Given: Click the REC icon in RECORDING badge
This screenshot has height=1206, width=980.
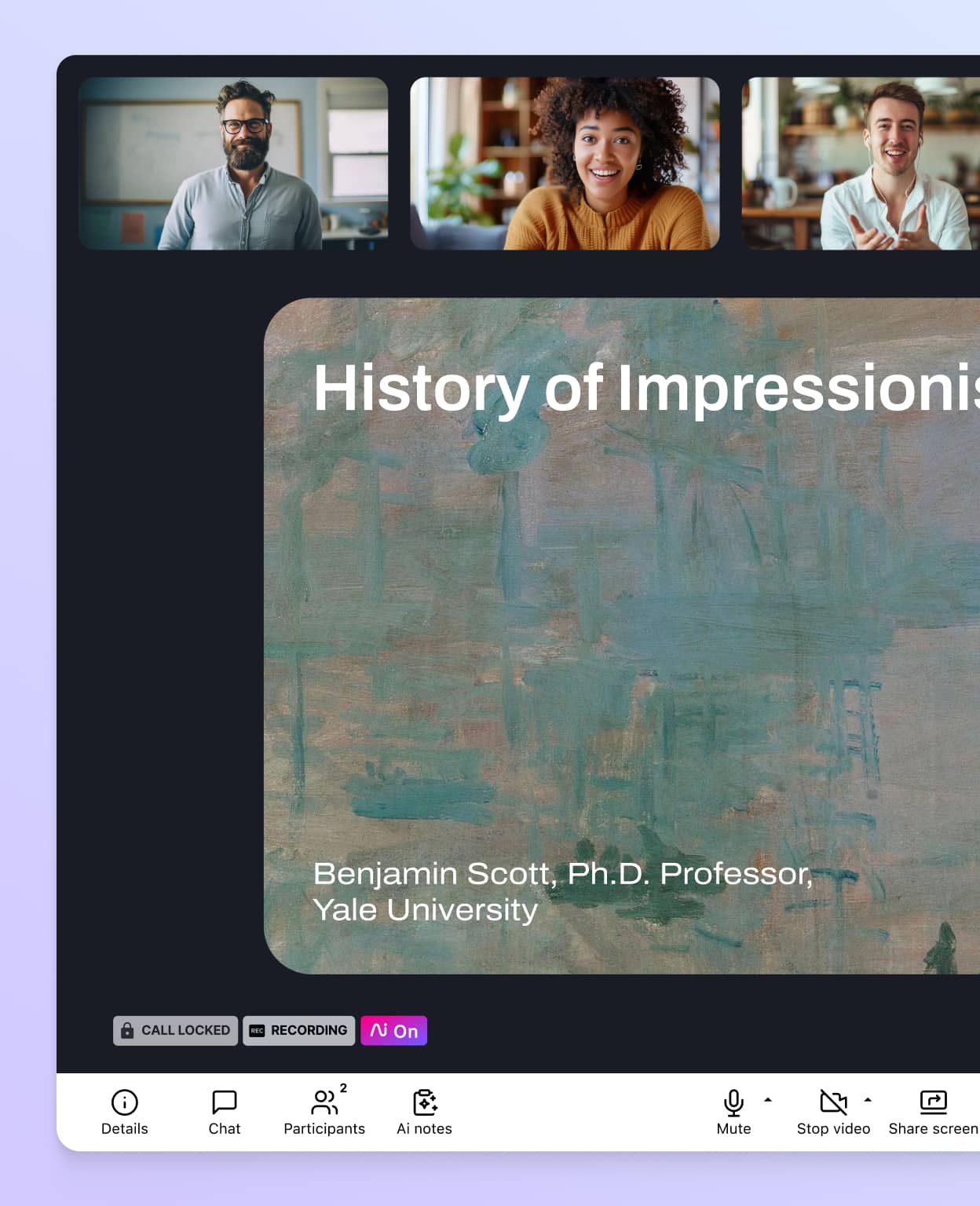Looking at the screenshot, I should tap(257, 1031).
